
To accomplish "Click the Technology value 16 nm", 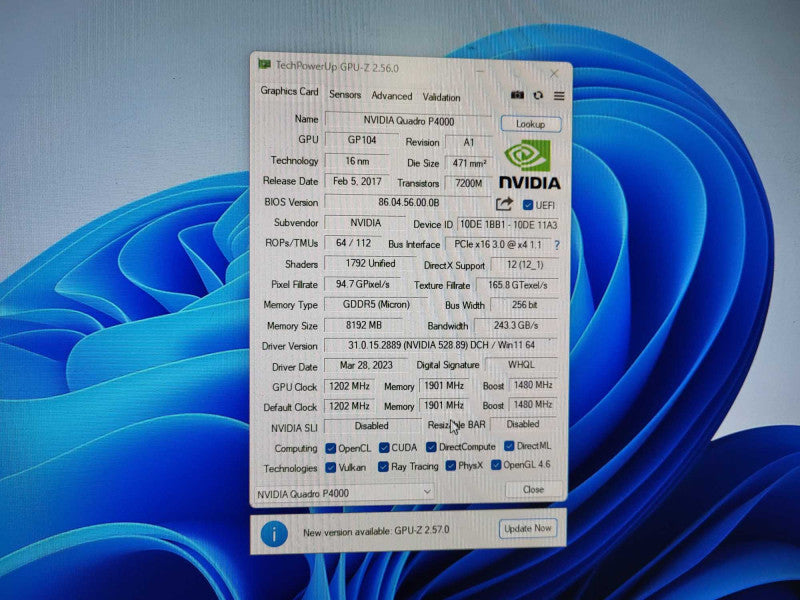I will click(357, 161).
